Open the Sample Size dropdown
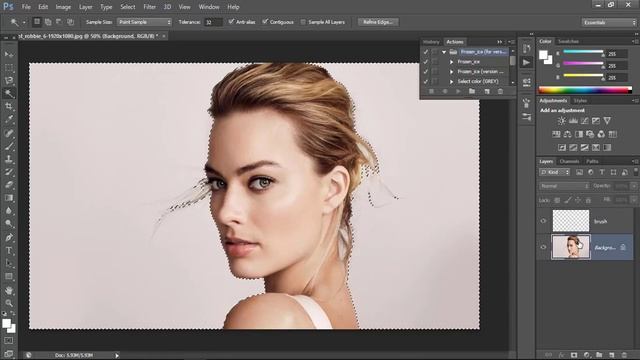Screen dimensions: 640x360 [x=144, y=22]
